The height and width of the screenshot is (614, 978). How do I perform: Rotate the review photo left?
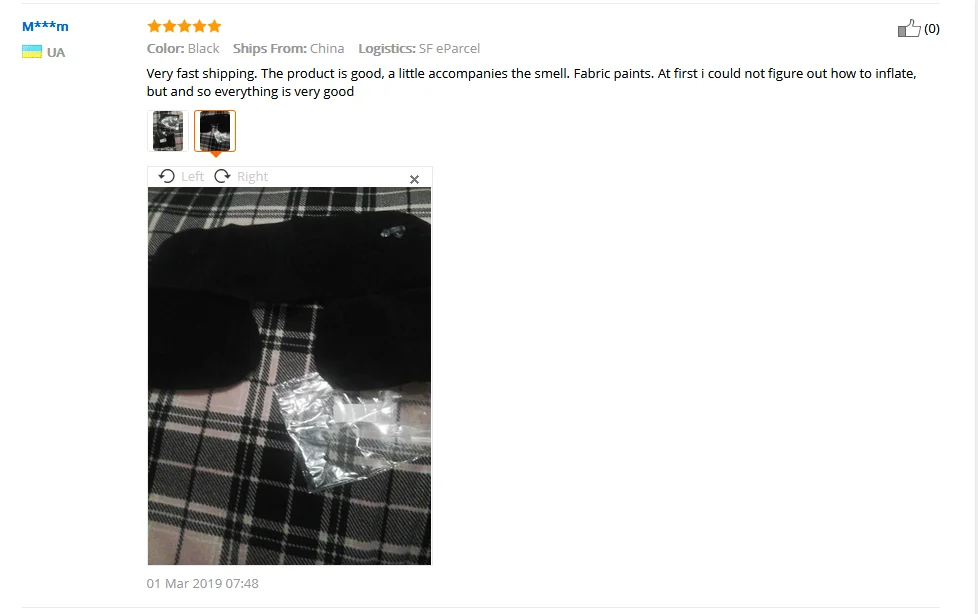167,177
